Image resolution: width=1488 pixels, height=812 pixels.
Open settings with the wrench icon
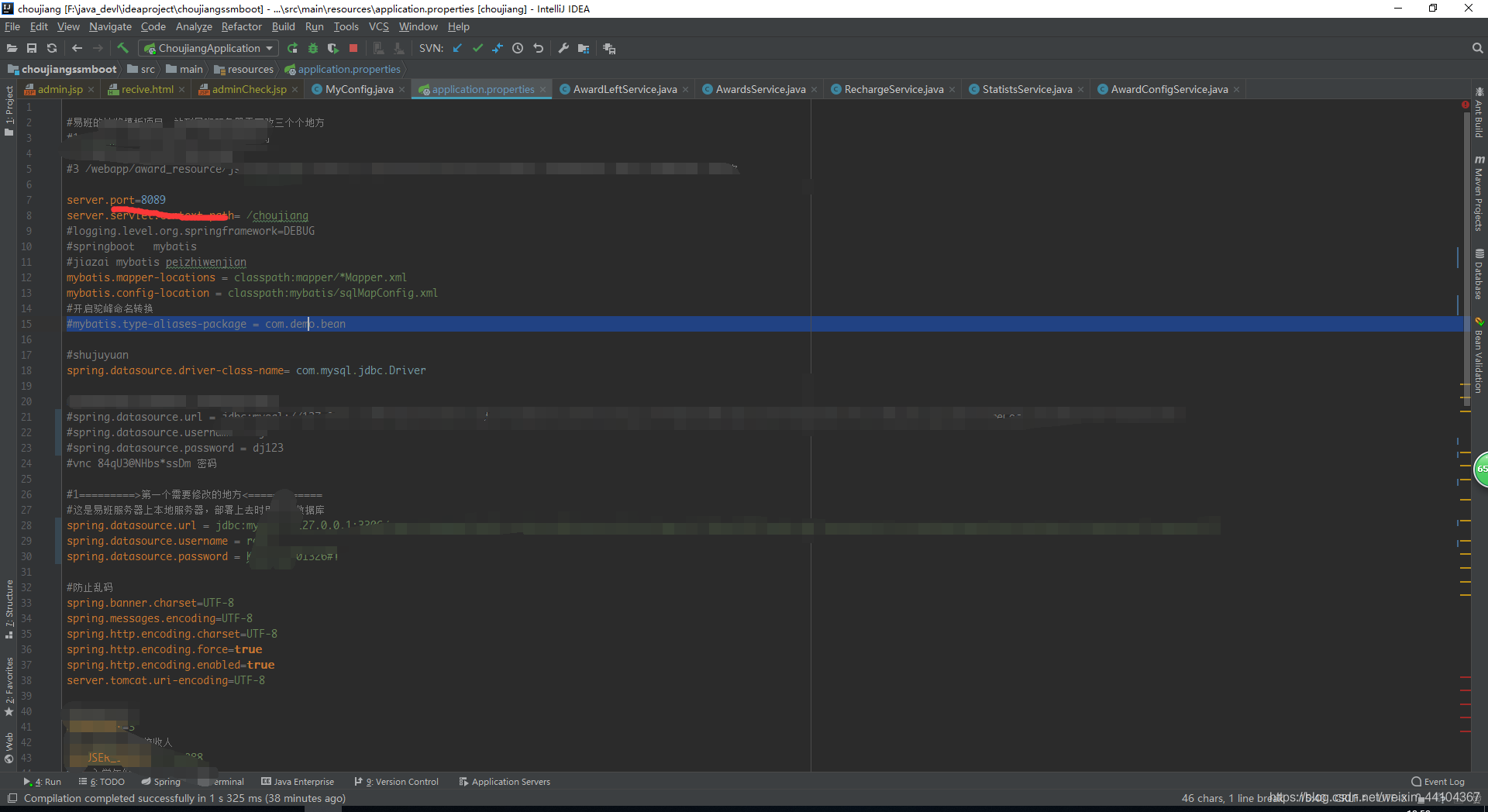tap(563, 48)
